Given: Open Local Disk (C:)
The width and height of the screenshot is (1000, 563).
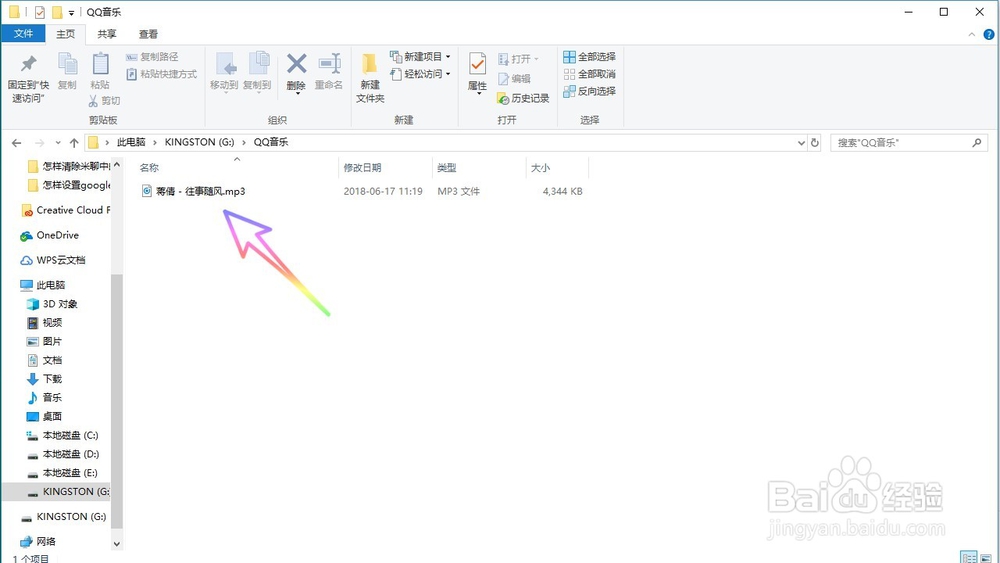Looking at the screenshot, I should tap(63, 435).
